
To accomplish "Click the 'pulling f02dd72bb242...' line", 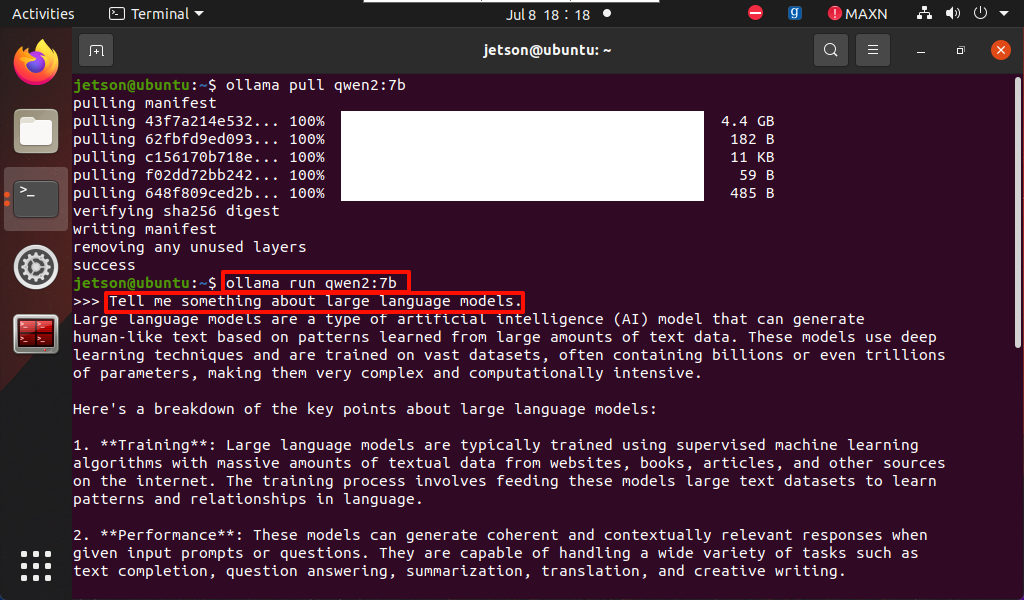I will point(199,176).
